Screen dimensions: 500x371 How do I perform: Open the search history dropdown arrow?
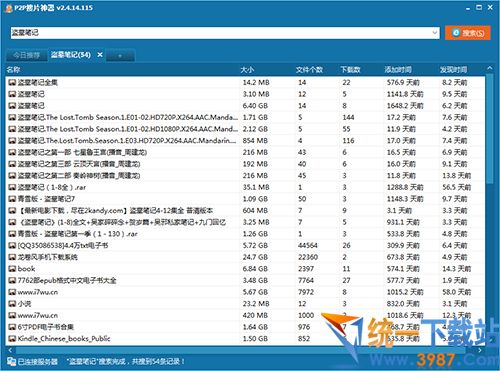click(435, 33)
